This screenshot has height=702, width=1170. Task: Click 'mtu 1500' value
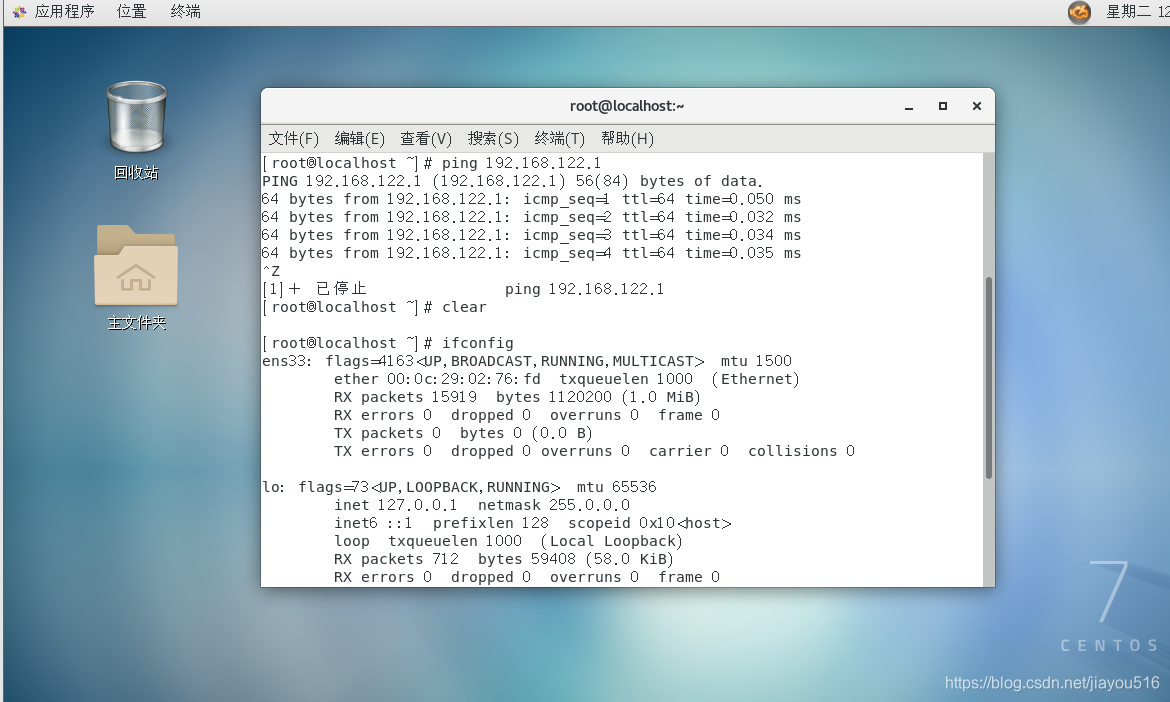[x=756, y=361]
